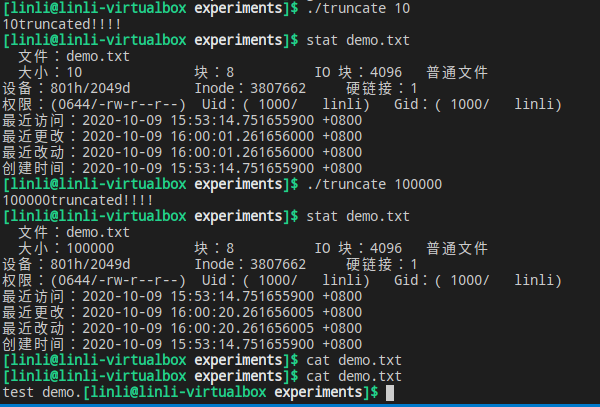The height and width of the screenshot is (407, 600).
Task: Place cursor at the blinking terminal cursor block
Action: [390, 393]
